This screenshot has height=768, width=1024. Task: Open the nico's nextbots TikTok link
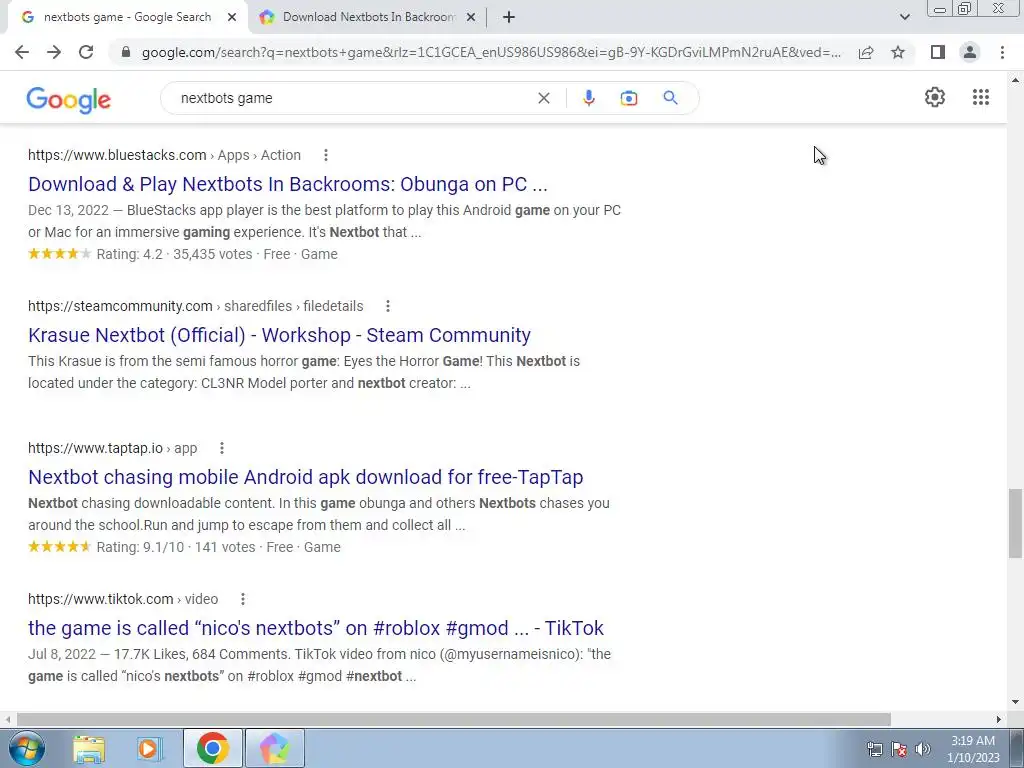[316, 628]
